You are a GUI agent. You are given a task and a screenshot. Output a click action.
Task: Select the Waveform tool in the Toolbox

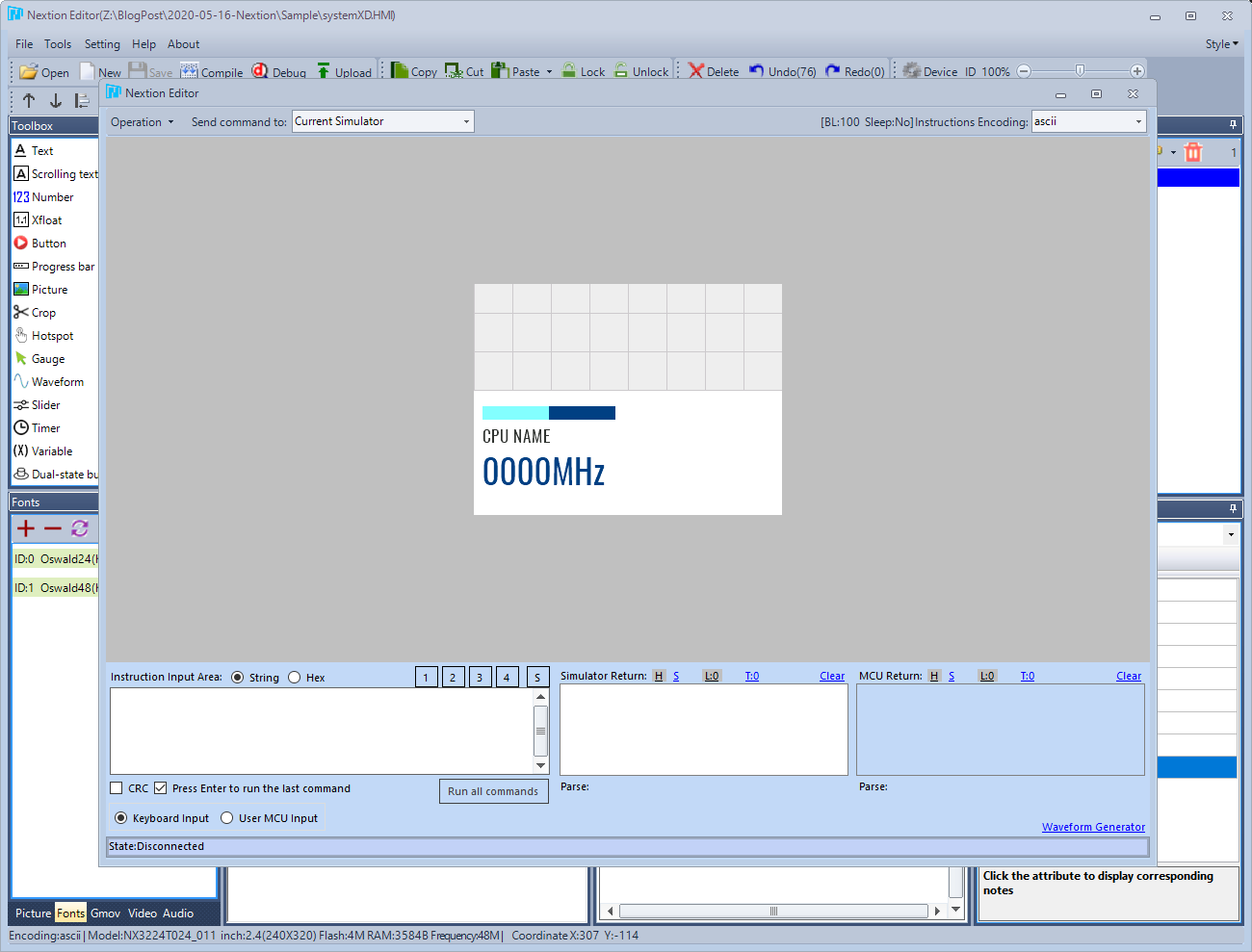pos(50,381)
